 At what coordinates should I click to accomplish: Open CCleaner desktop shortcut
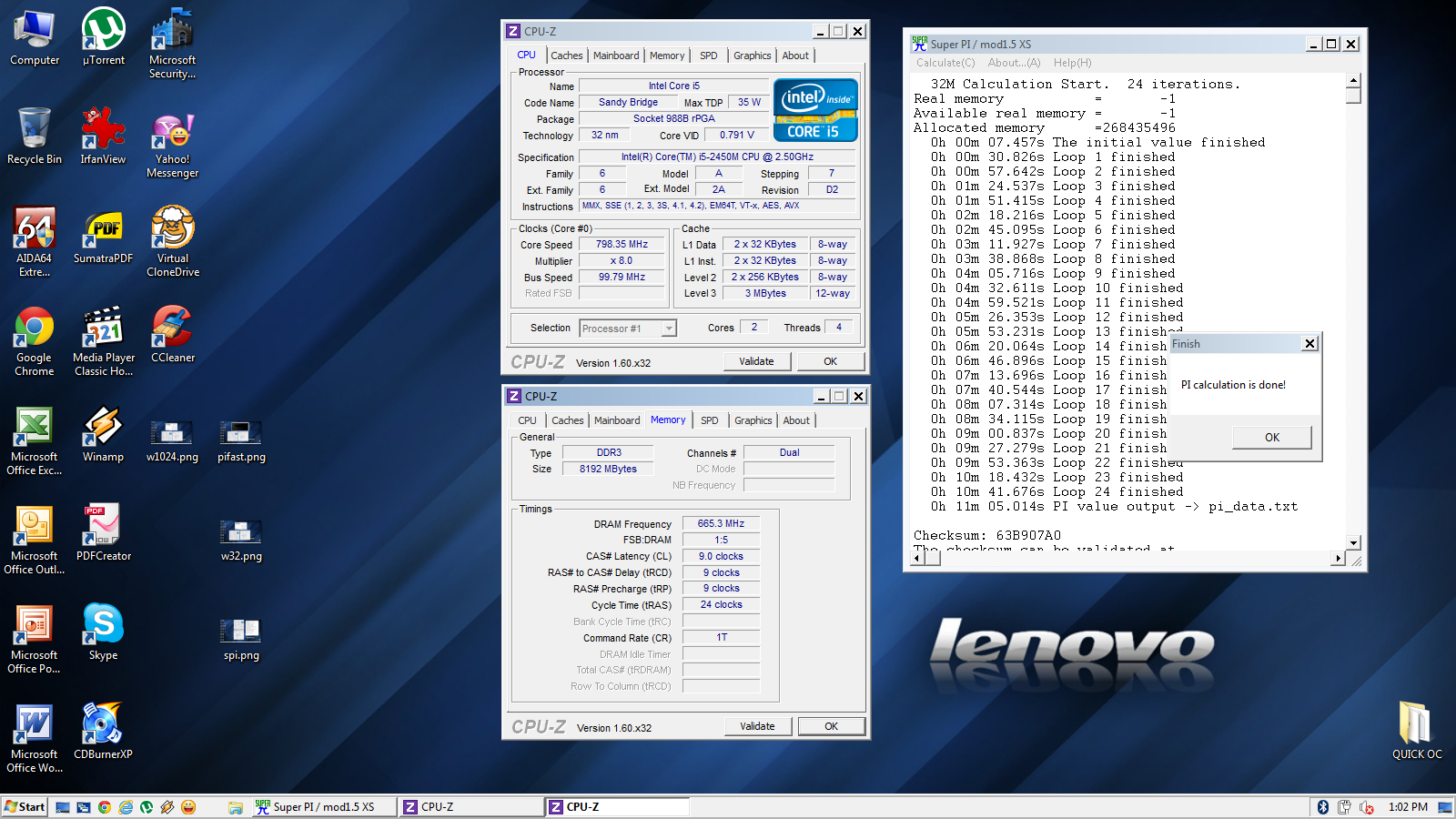click(x=173, y=335)
